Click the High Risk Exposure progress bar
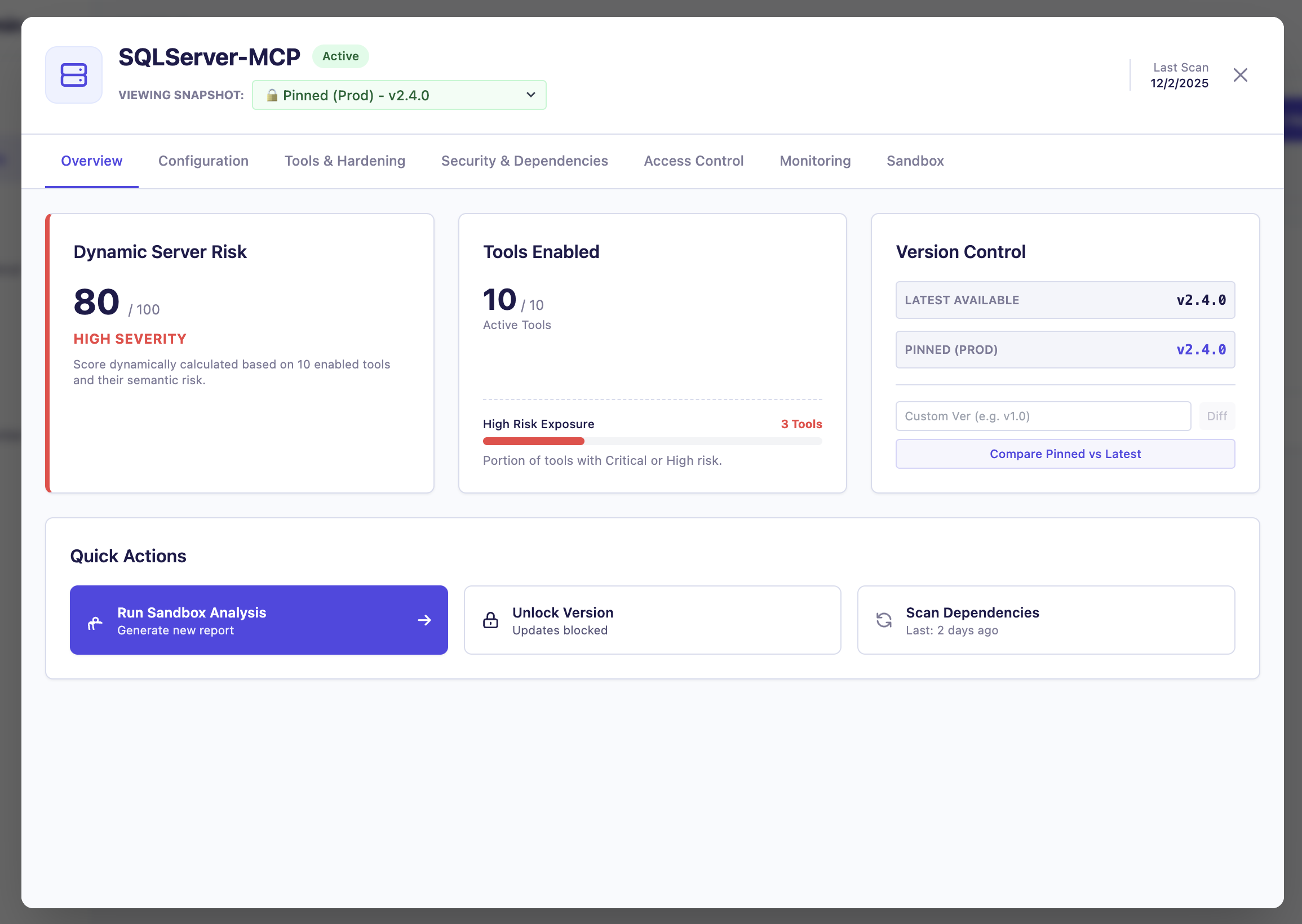The image size is (1302, 924). 652,441
